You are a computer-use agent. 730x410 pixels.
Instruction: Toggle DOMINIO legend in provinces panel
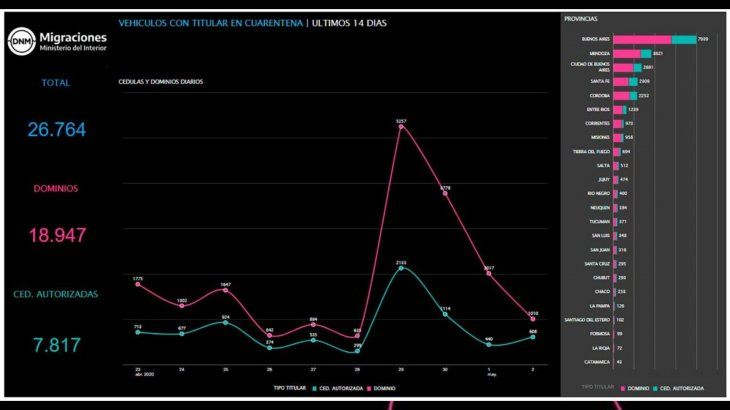[x=636, y=387]
